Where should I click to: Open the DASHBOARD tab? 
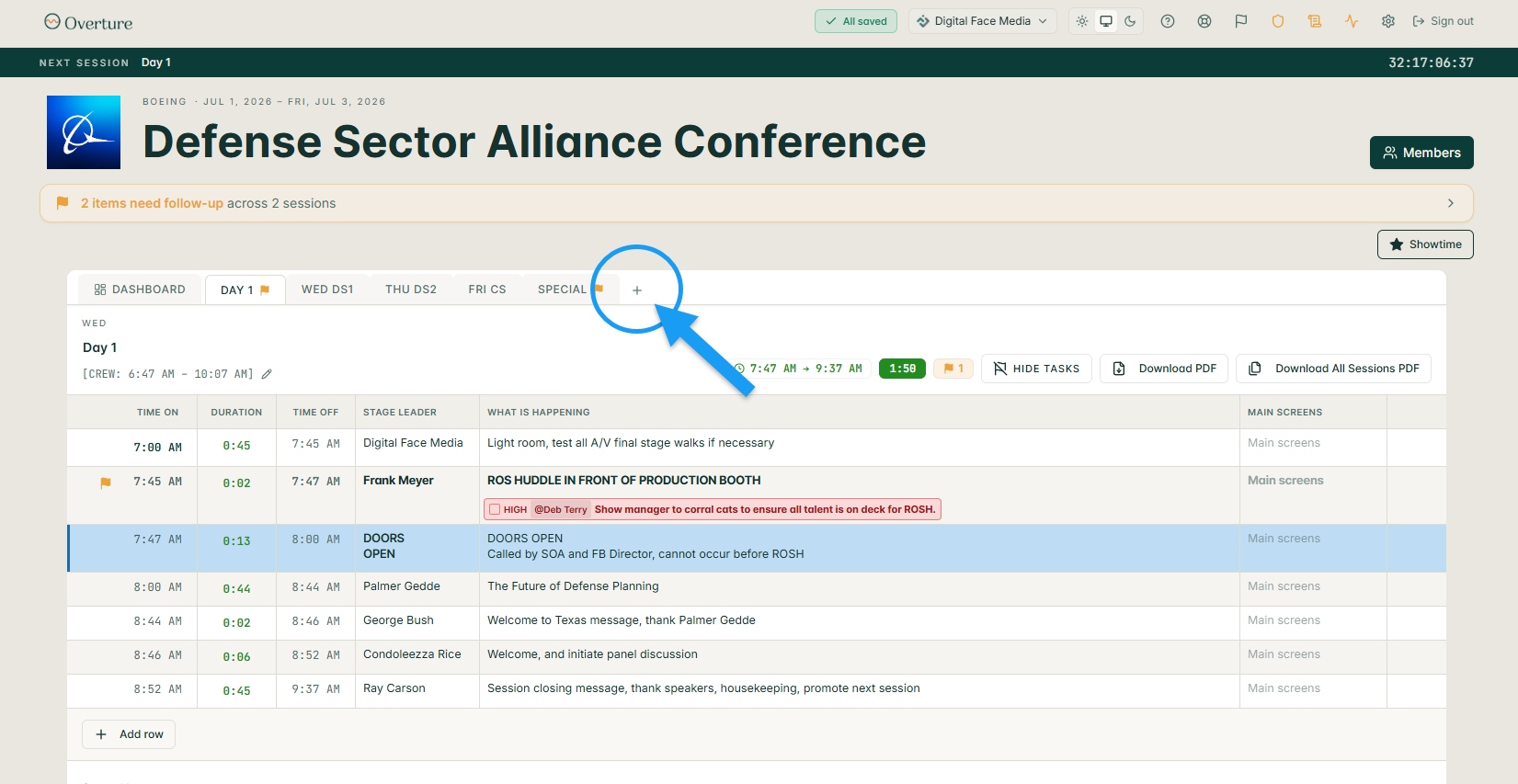tap(140, 290)
